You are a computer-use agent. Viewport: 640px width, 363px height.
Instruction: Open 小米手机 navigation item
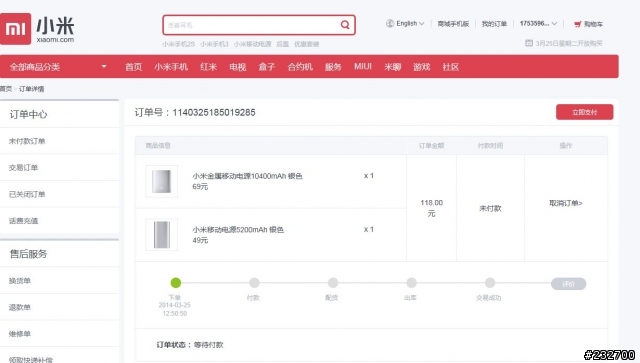pos(171,67)
